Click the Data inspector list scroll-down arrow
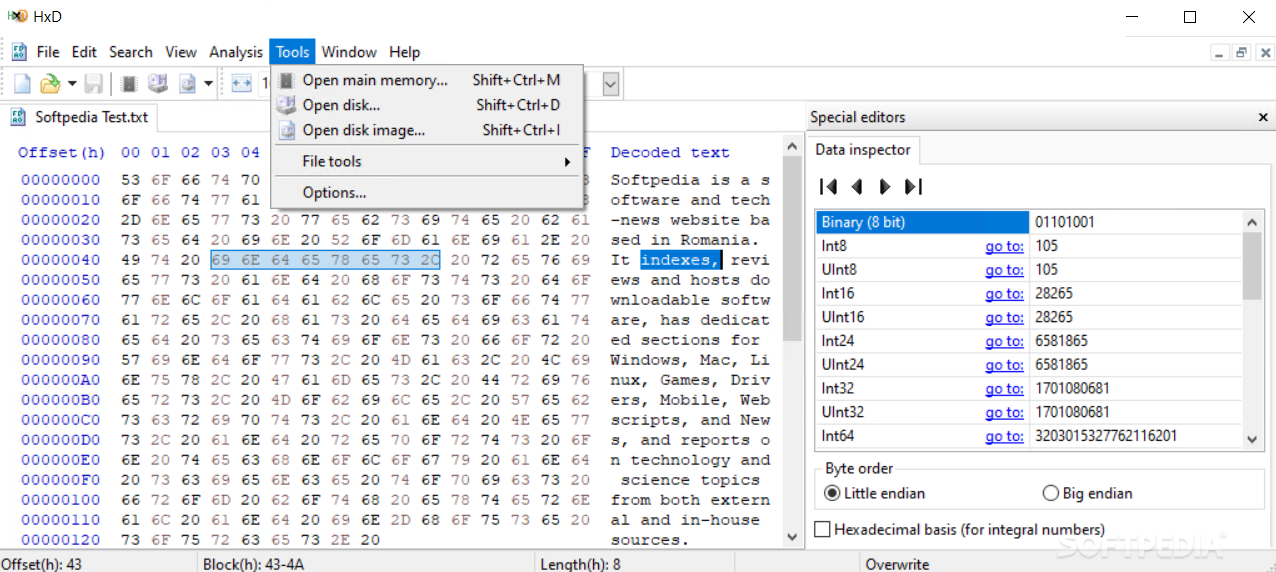Image resolution: width=1276 pixels, height=572 pixels. click(x=1253, y=438)
